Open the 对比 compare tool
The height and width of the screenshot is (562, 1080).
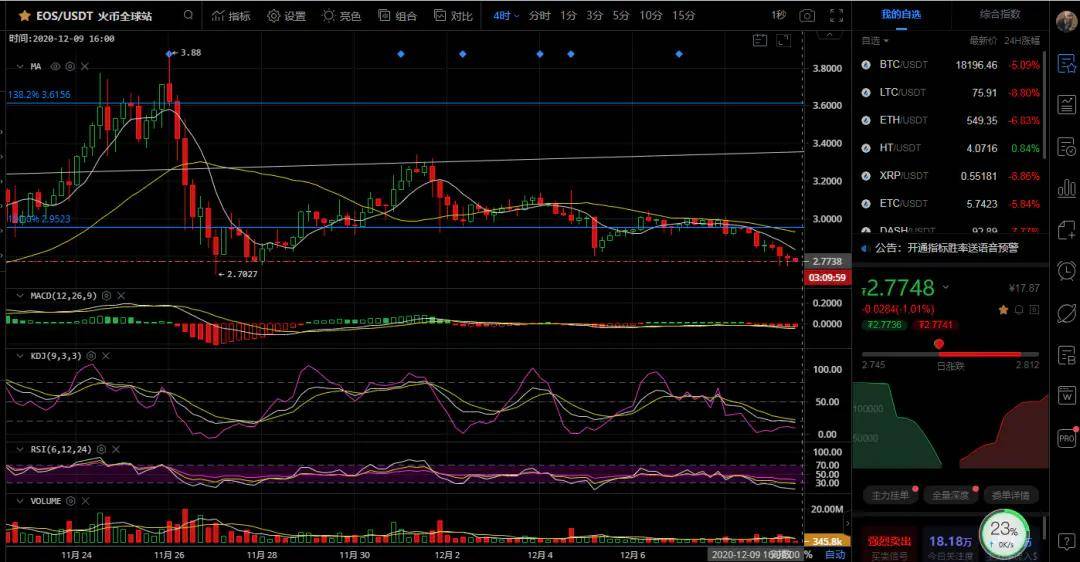coord(453,15)
